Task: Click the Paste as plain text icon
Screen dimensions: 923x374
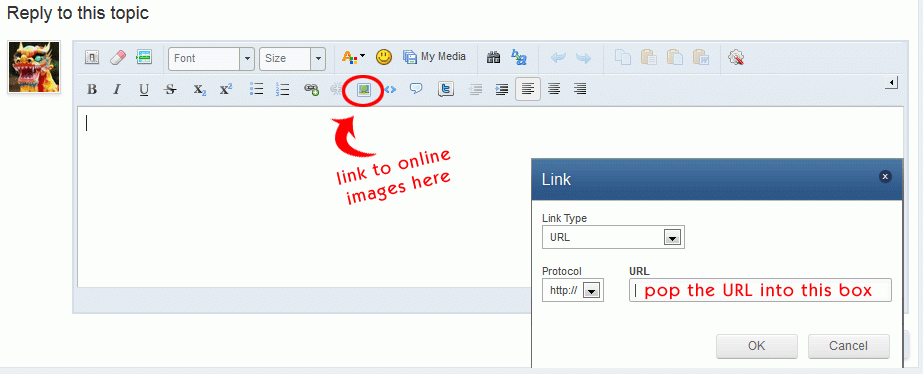Action: 675,58
